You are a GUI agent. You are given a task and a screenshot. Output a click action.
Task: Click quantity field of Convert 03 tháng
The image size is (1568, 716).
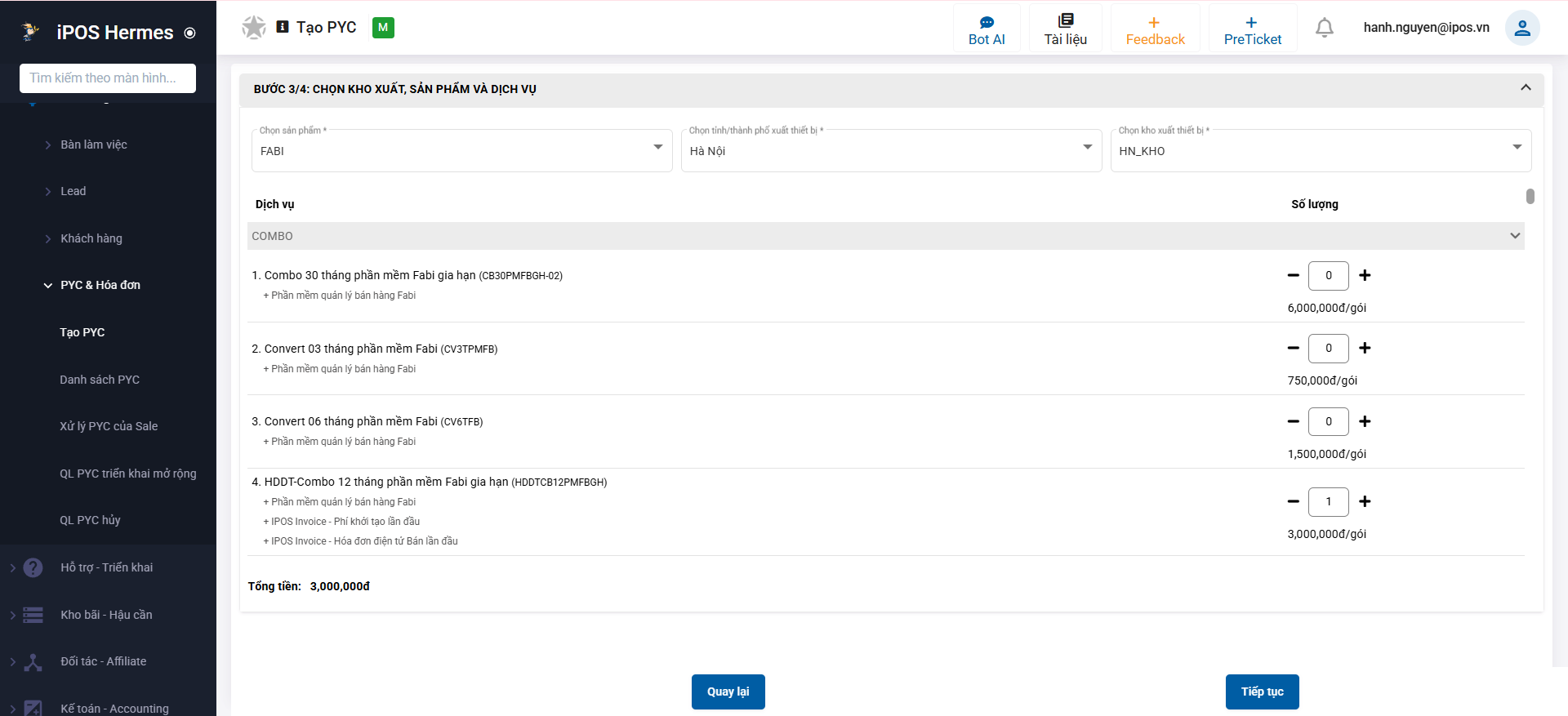tap(1329, 349)
